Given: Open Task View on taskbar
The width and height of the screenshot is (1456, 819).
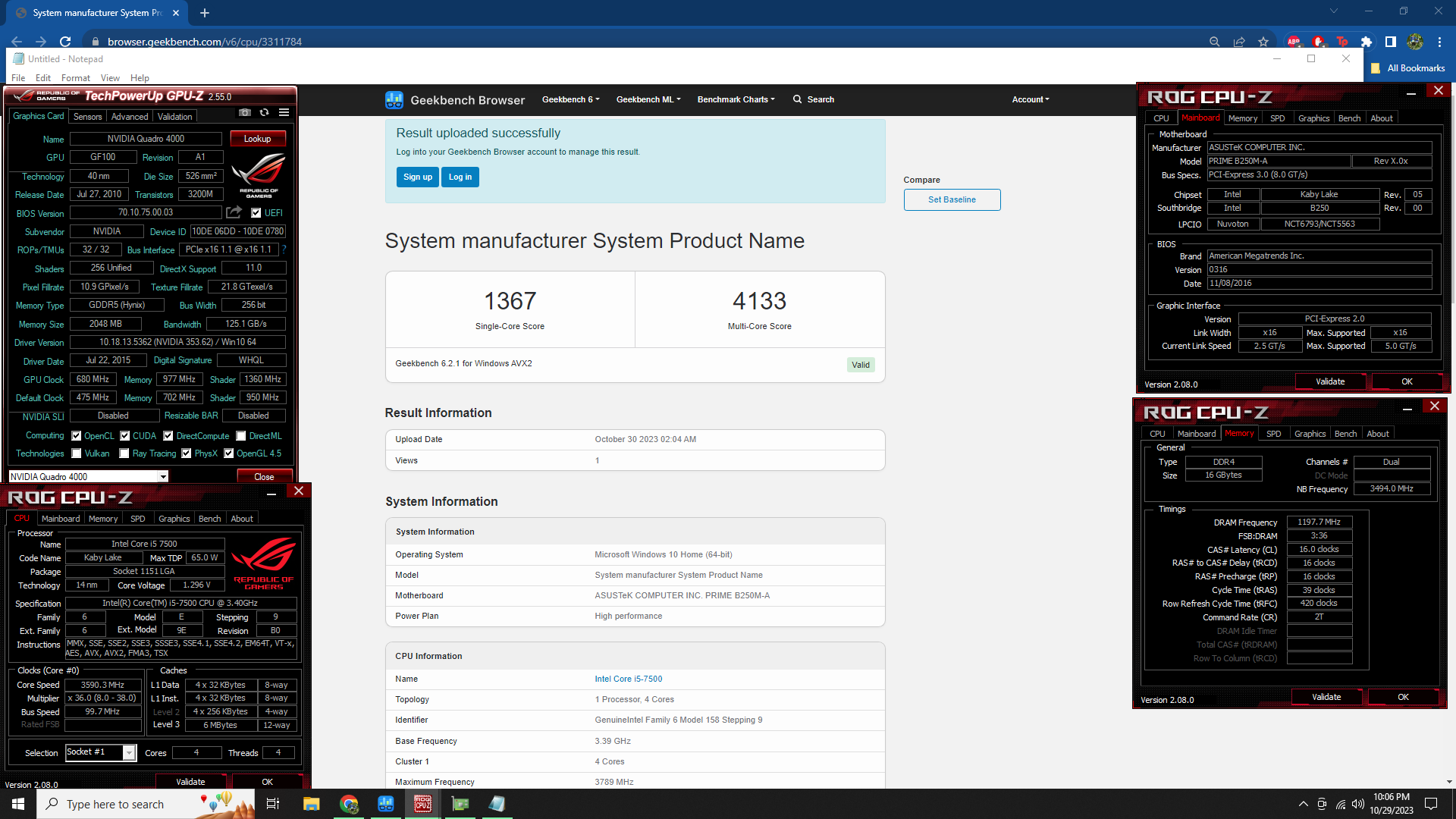Looking at the screenshot, I should coord(273,804).
